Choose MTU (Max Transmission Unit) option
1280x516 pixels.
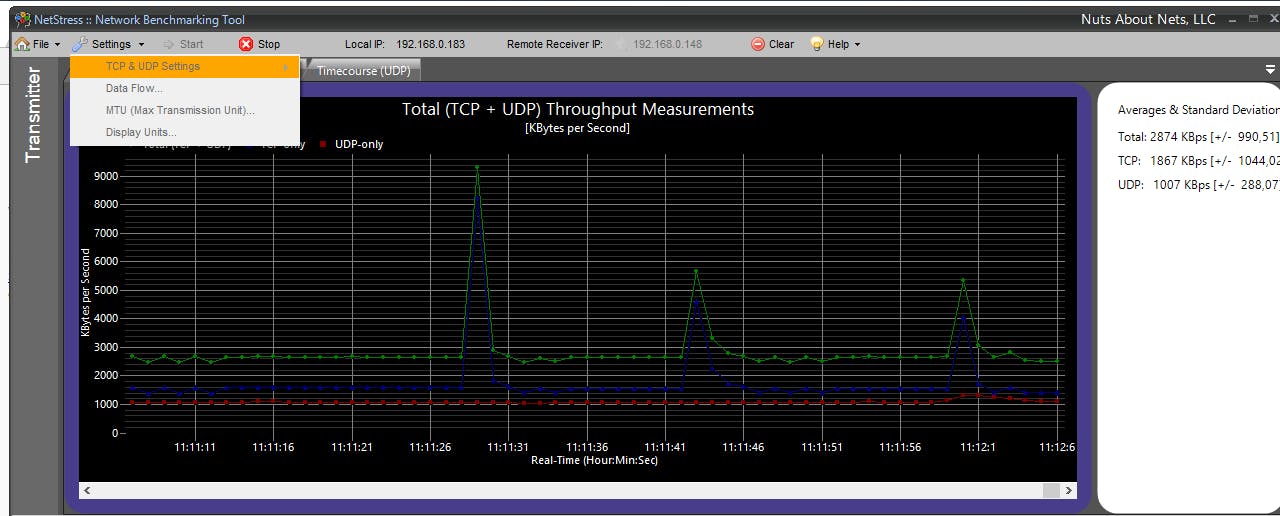coord(180,110)
